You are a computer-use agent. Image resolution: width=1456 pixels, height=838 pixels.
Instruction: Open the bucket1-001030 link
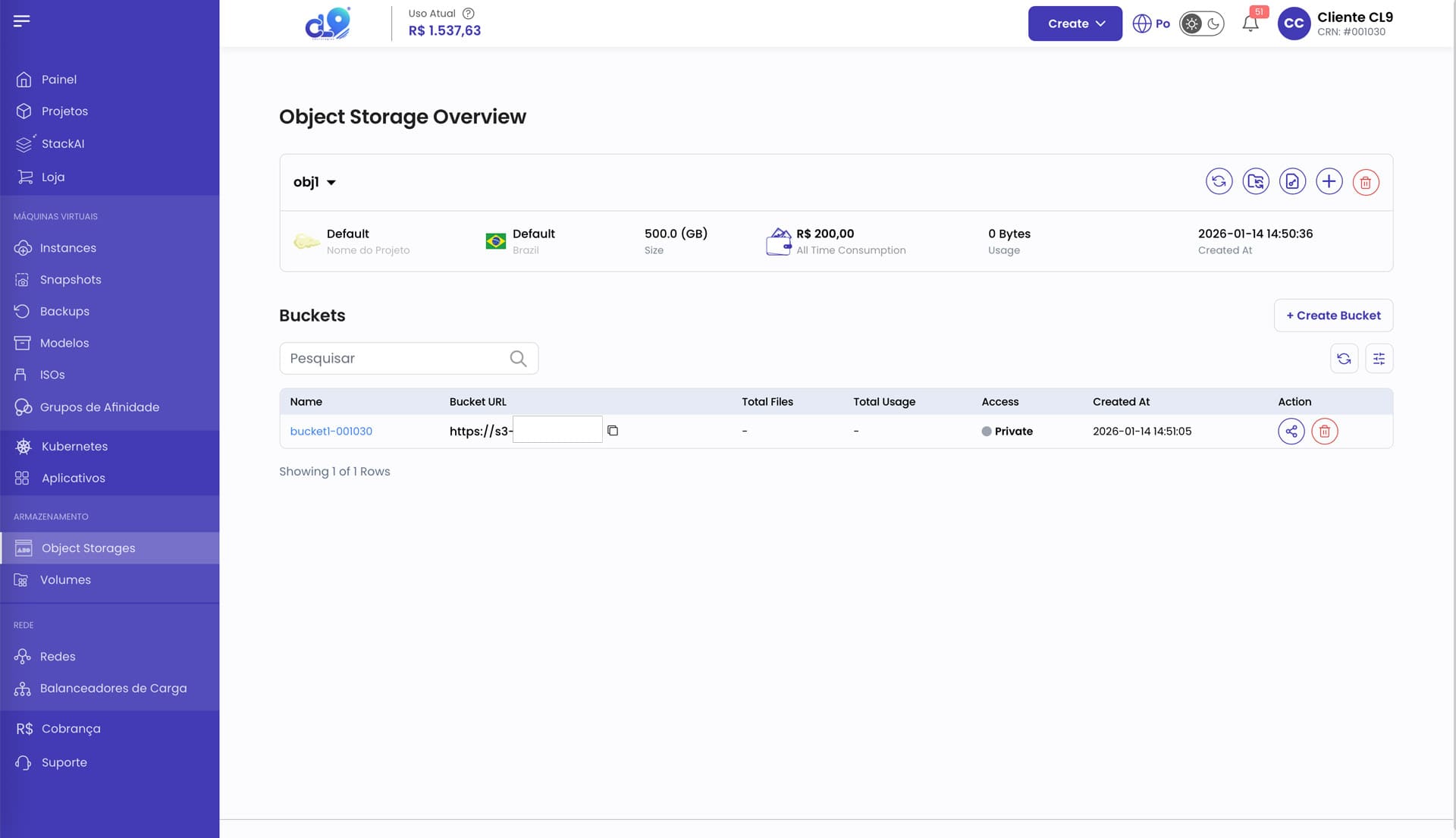click(331, 432)
